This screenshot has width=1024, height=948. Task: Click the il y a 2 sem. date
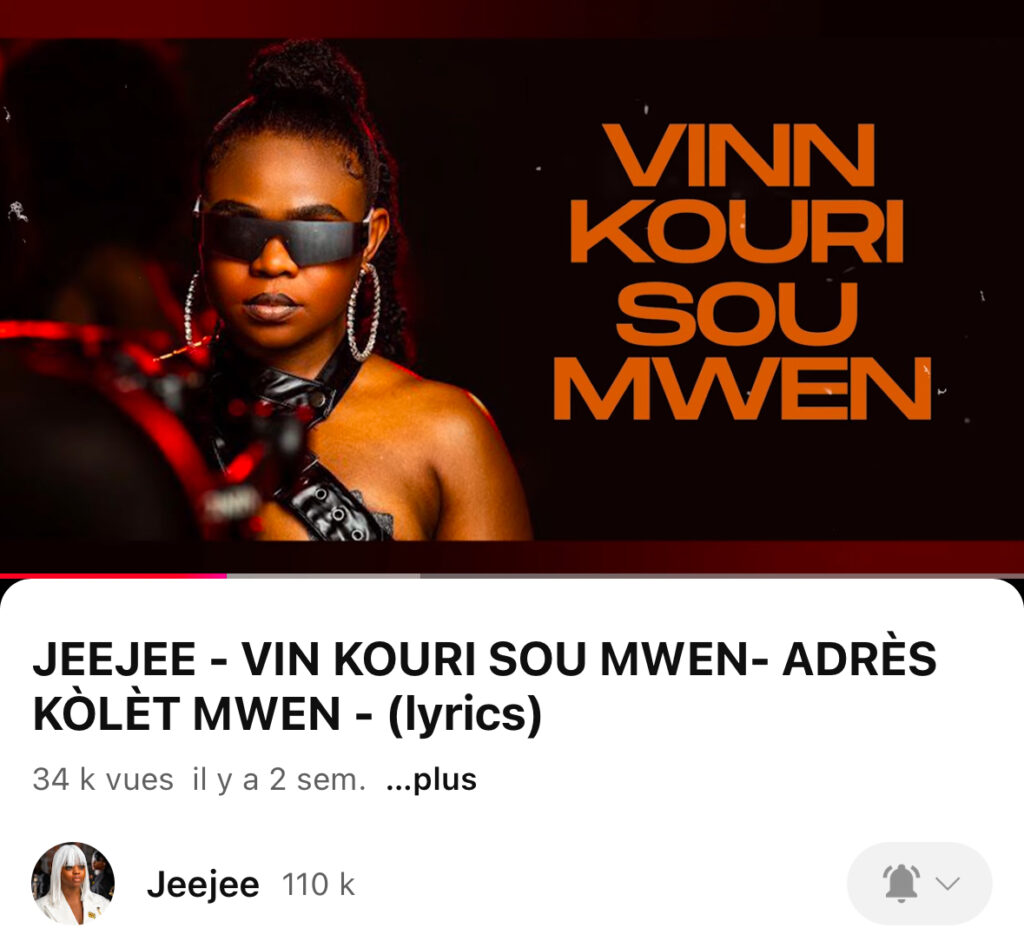(x=279, y=780)
